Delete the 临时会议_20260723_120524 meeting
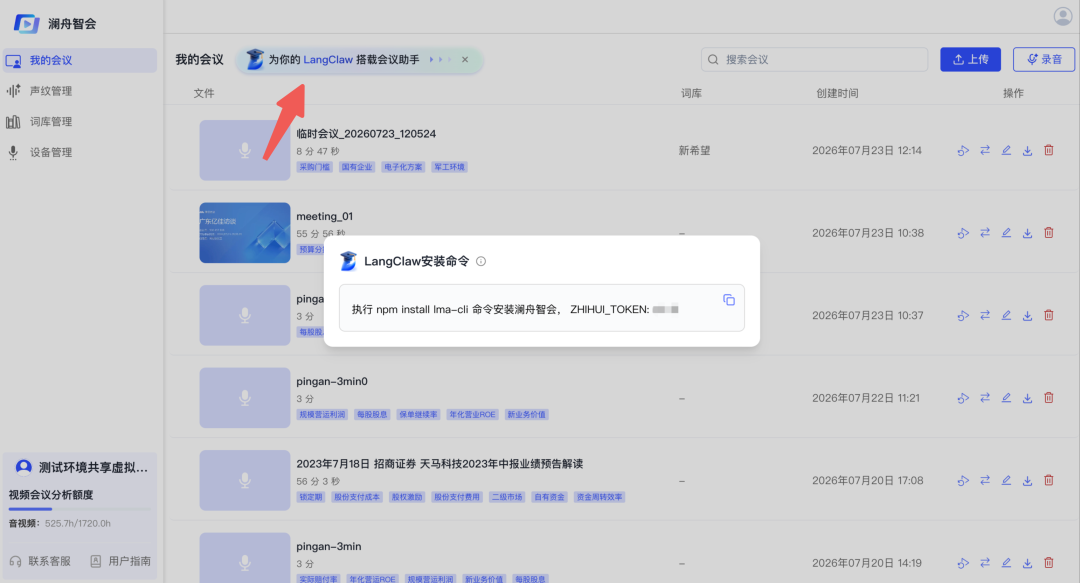 1048,150
